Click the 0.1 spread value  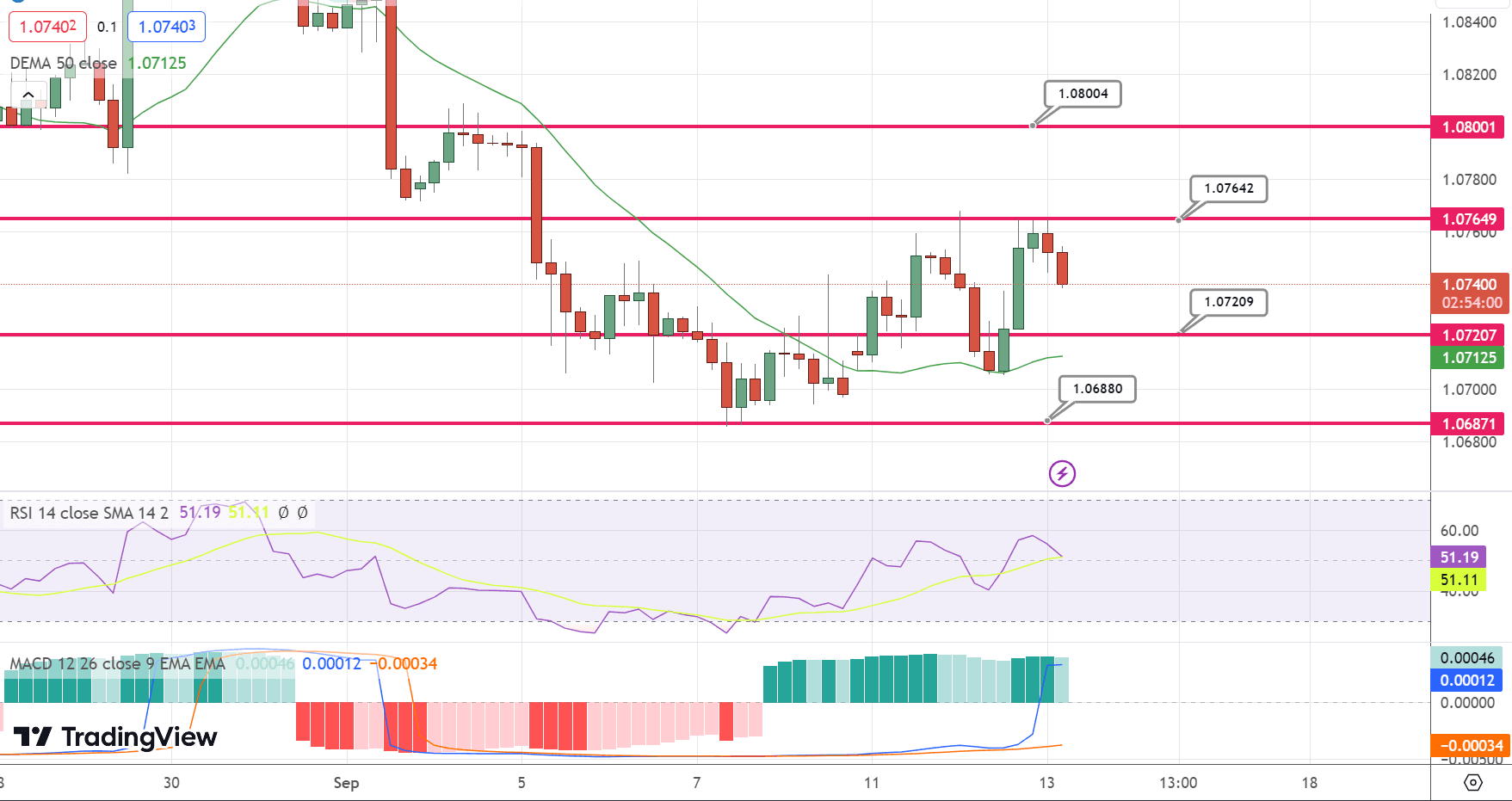coord(107,27)
